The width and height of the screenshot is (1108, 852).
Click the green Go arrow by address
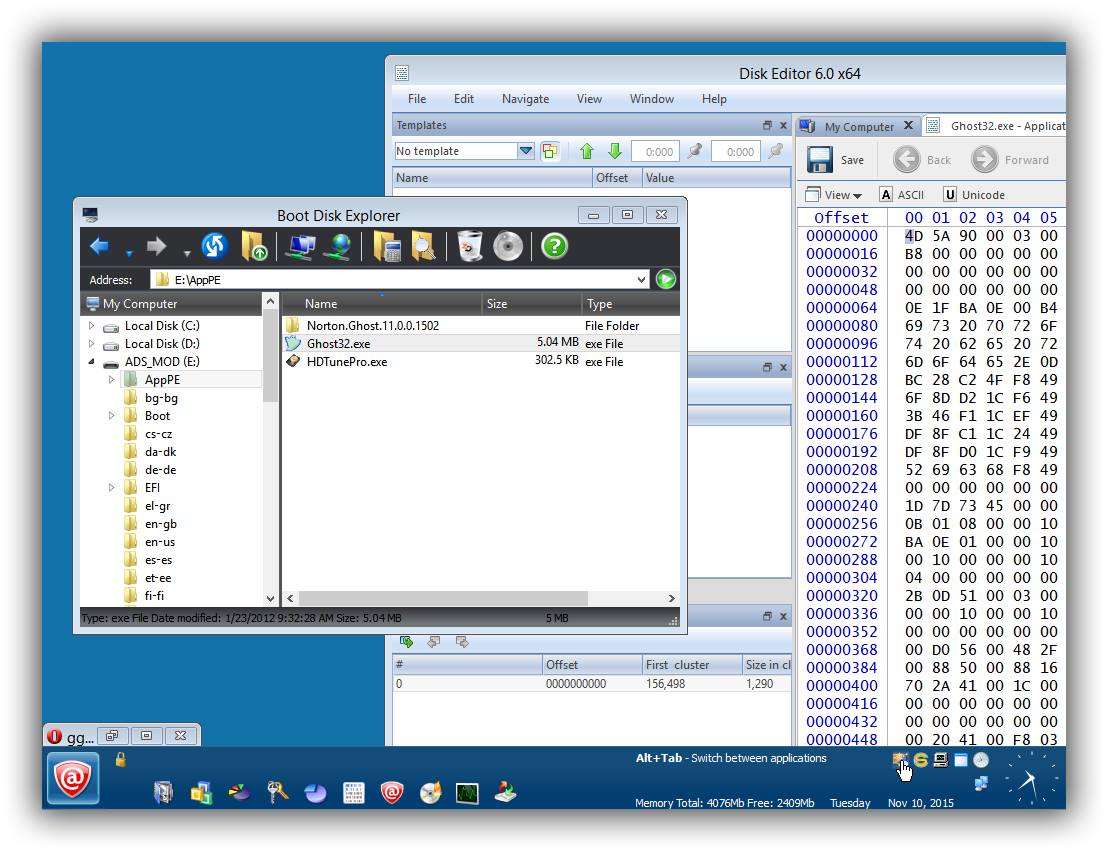[666, 279]
